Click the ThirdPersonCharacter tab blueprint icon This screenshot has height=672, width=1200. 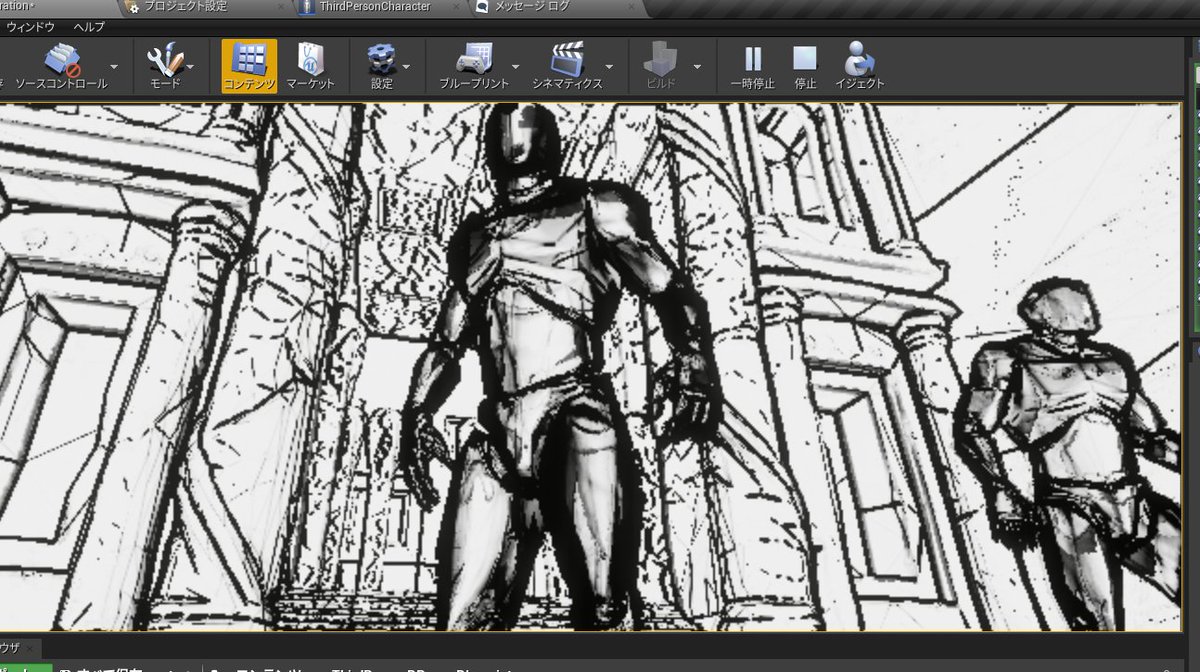point(306,7)
